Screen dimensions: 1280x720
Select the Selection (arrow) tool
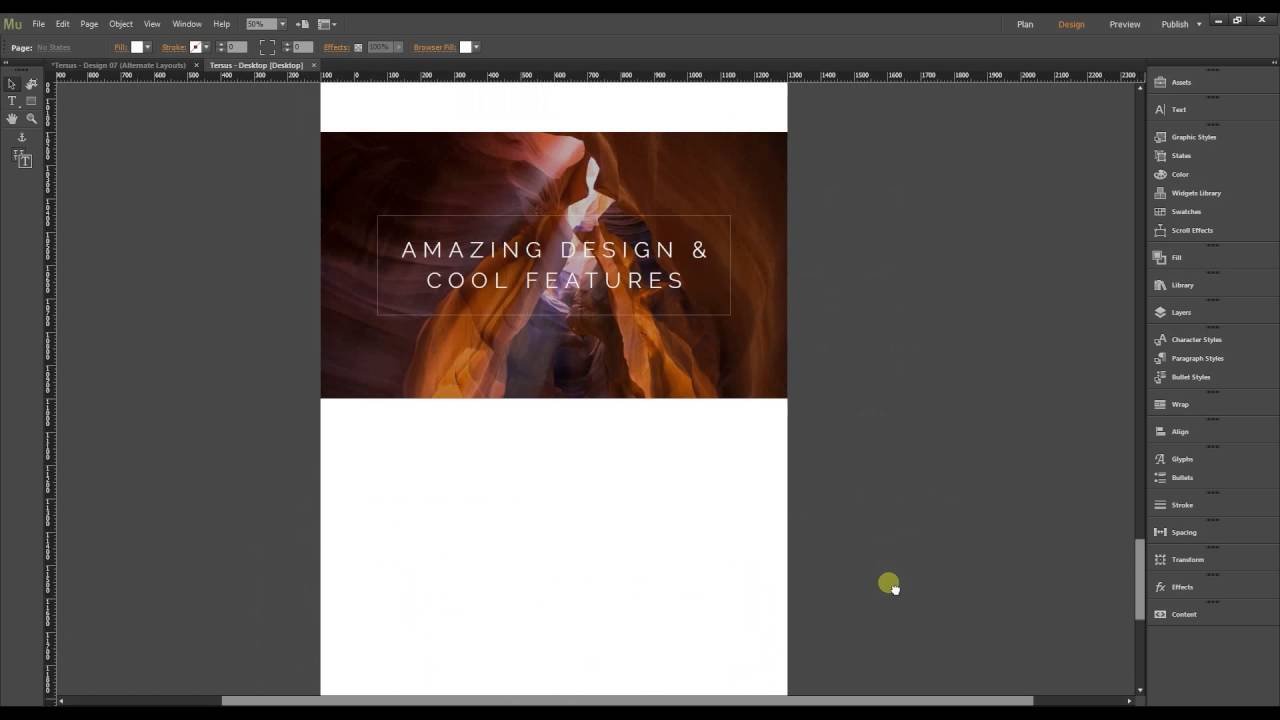coord(12,85)
